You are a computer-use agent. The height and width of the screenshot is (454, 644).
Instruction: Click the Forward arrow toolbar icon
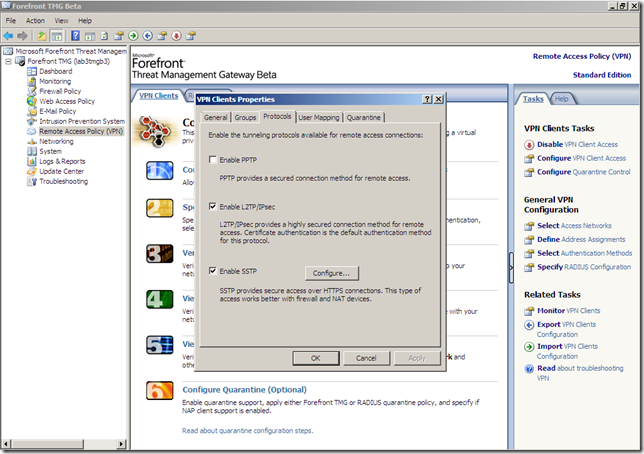[x=23, y=36]
